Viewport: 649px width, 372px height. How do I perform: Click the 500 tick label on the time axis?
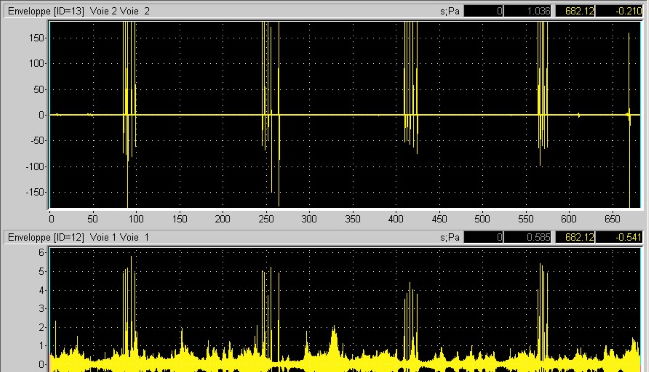coord(482,219)
